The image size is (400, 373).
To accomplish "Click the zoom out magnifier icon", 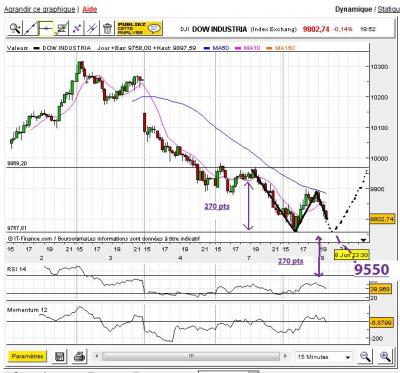I will click(x=365, y=357).
